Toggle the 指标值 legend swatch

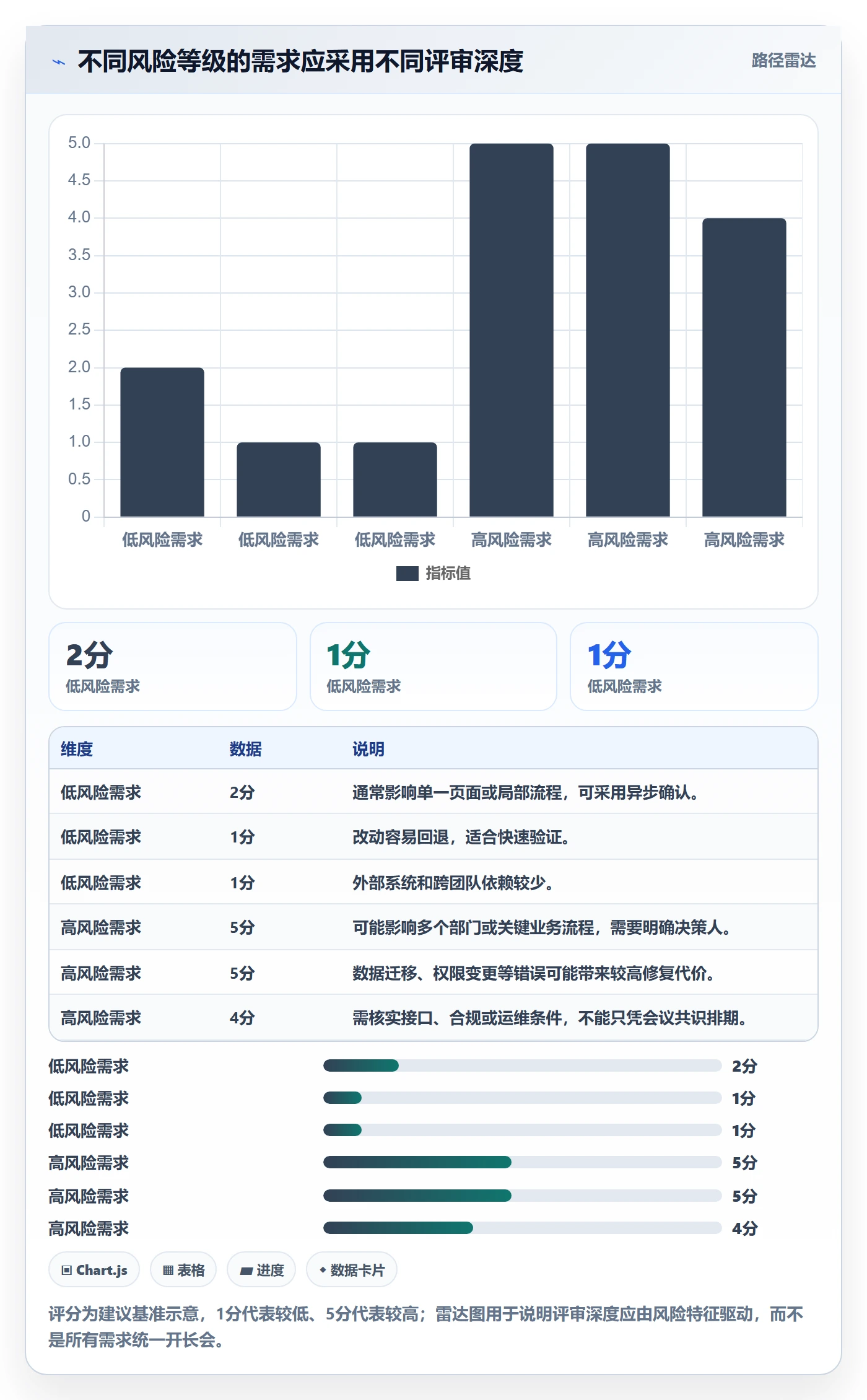tap(407, 574)
